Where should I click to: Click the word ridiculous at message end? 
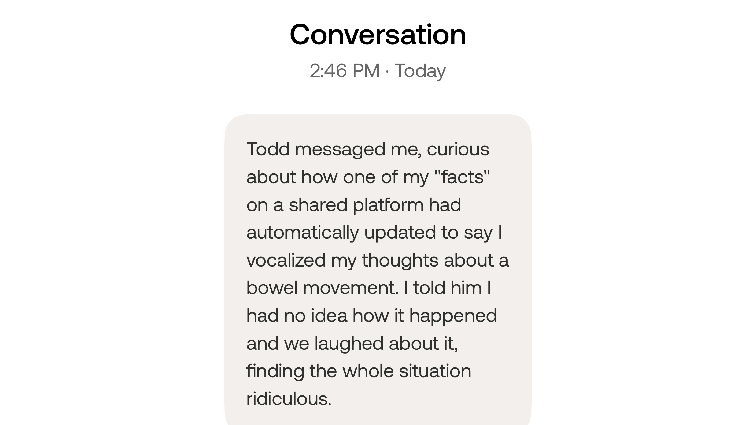pos(287,399)
